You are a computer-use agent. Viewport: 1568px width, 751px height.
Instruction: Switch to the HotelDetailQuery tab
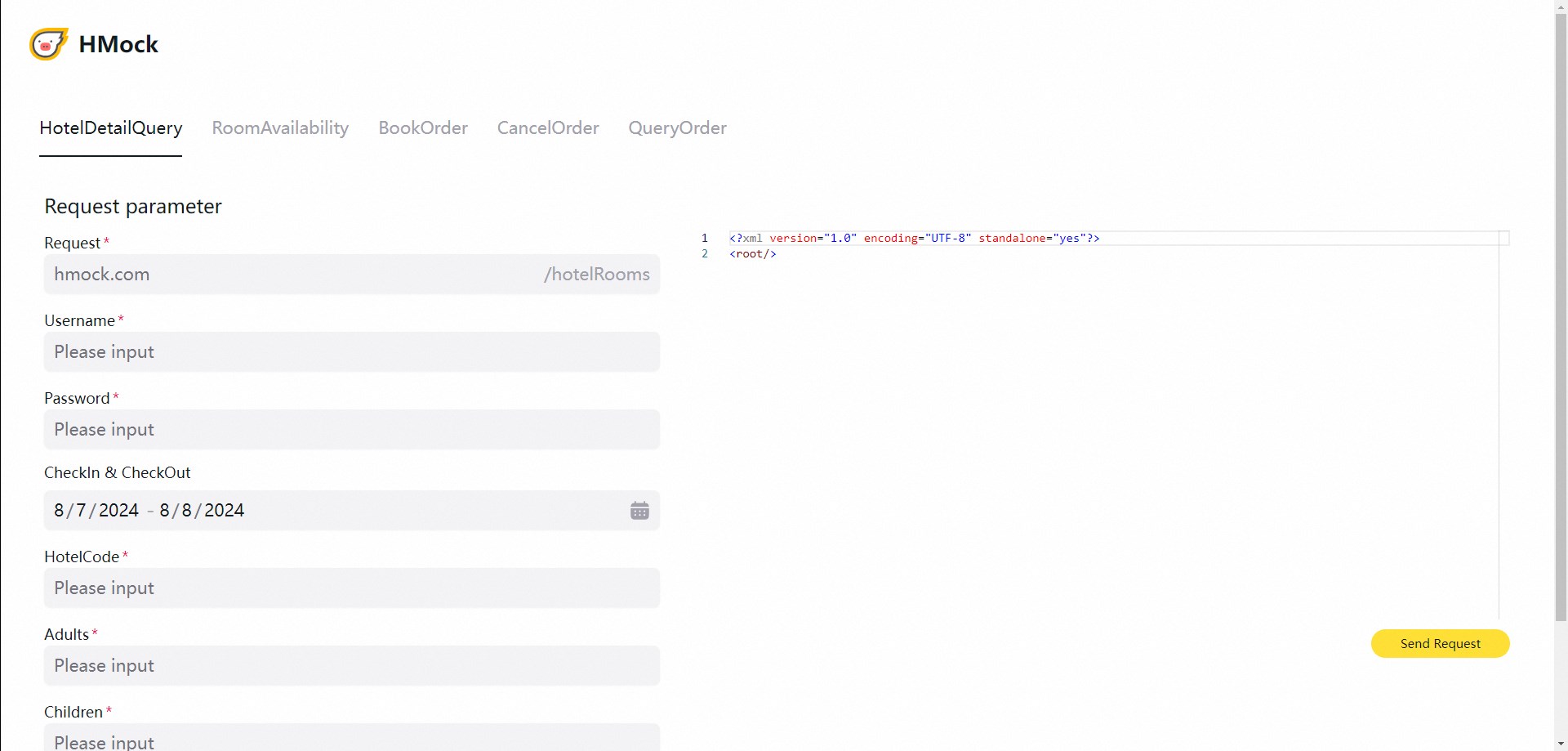click(111, 128)
